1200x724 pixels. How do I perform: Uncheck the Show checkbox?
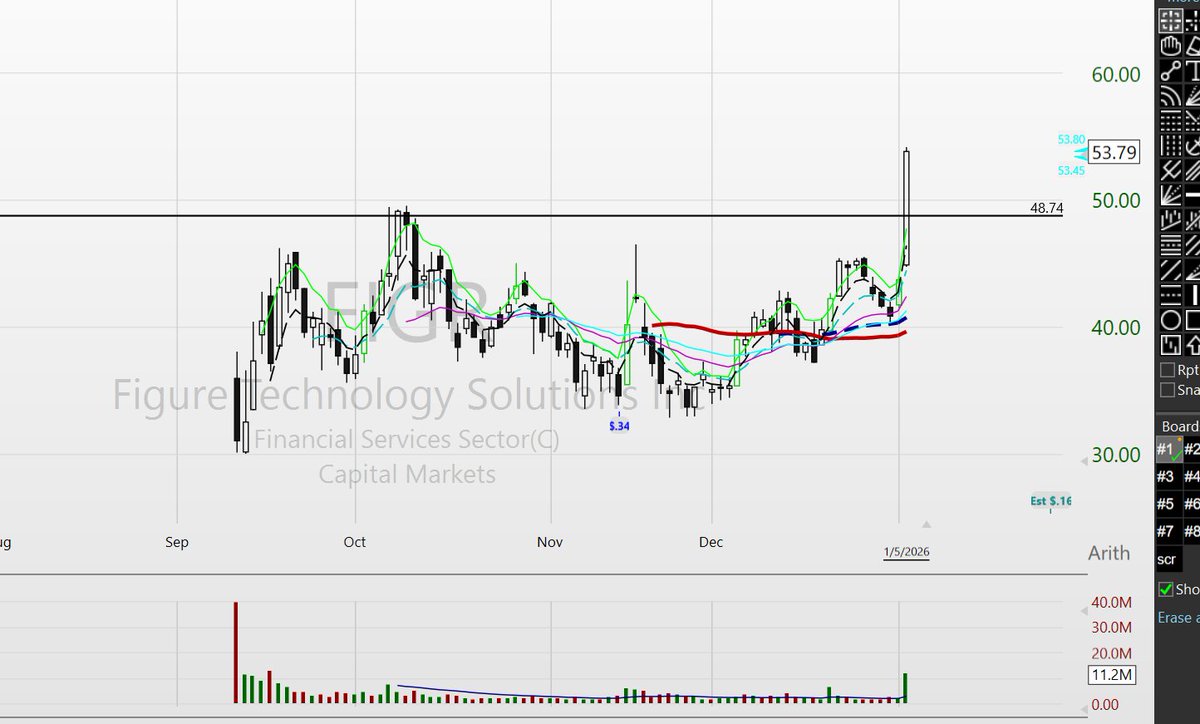tap(1166, 590)
